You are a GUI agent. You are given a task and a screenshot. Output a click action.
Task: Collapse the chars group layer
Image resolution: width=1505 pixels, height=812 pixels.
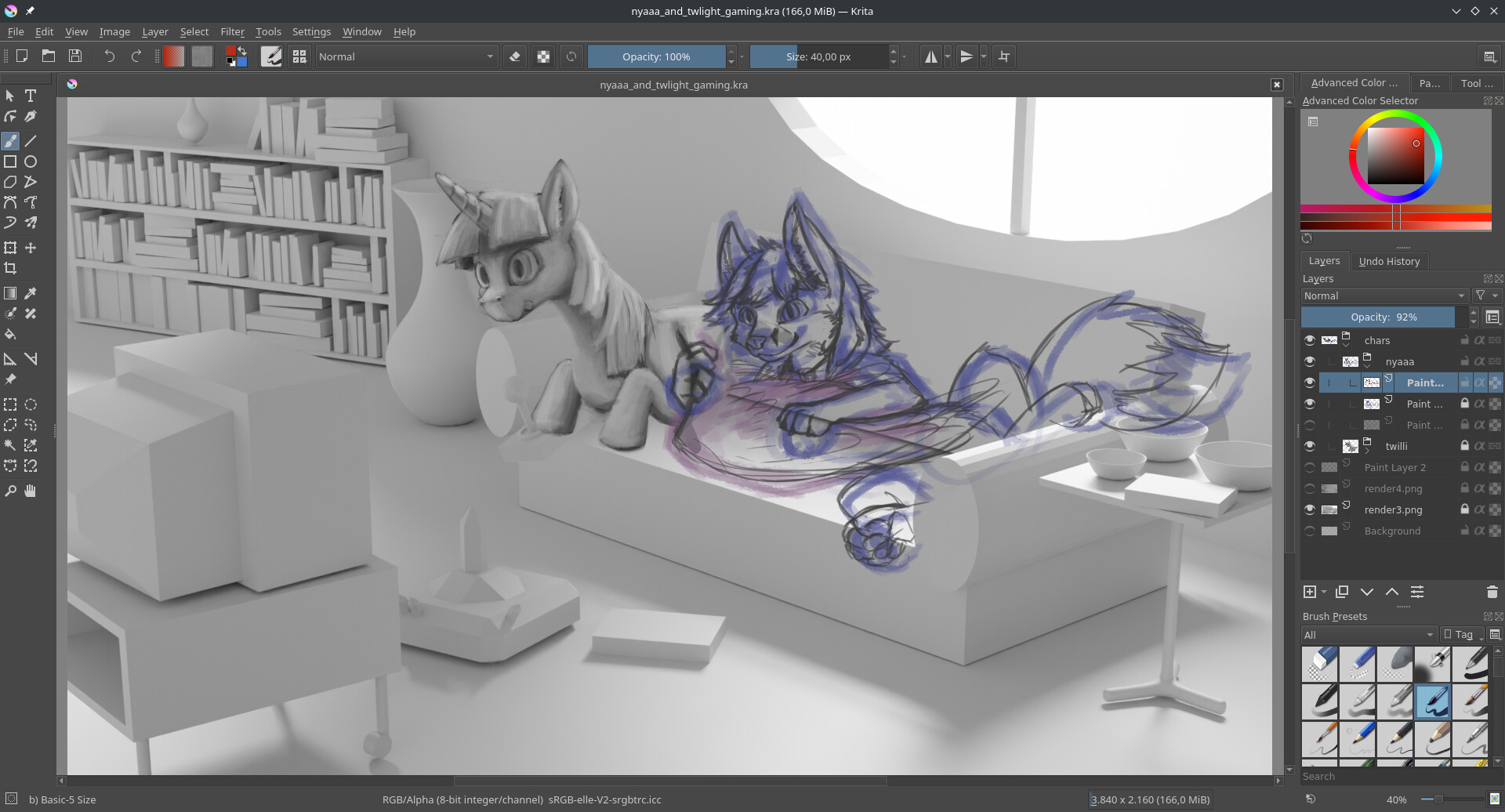(x=1346, y=345)
